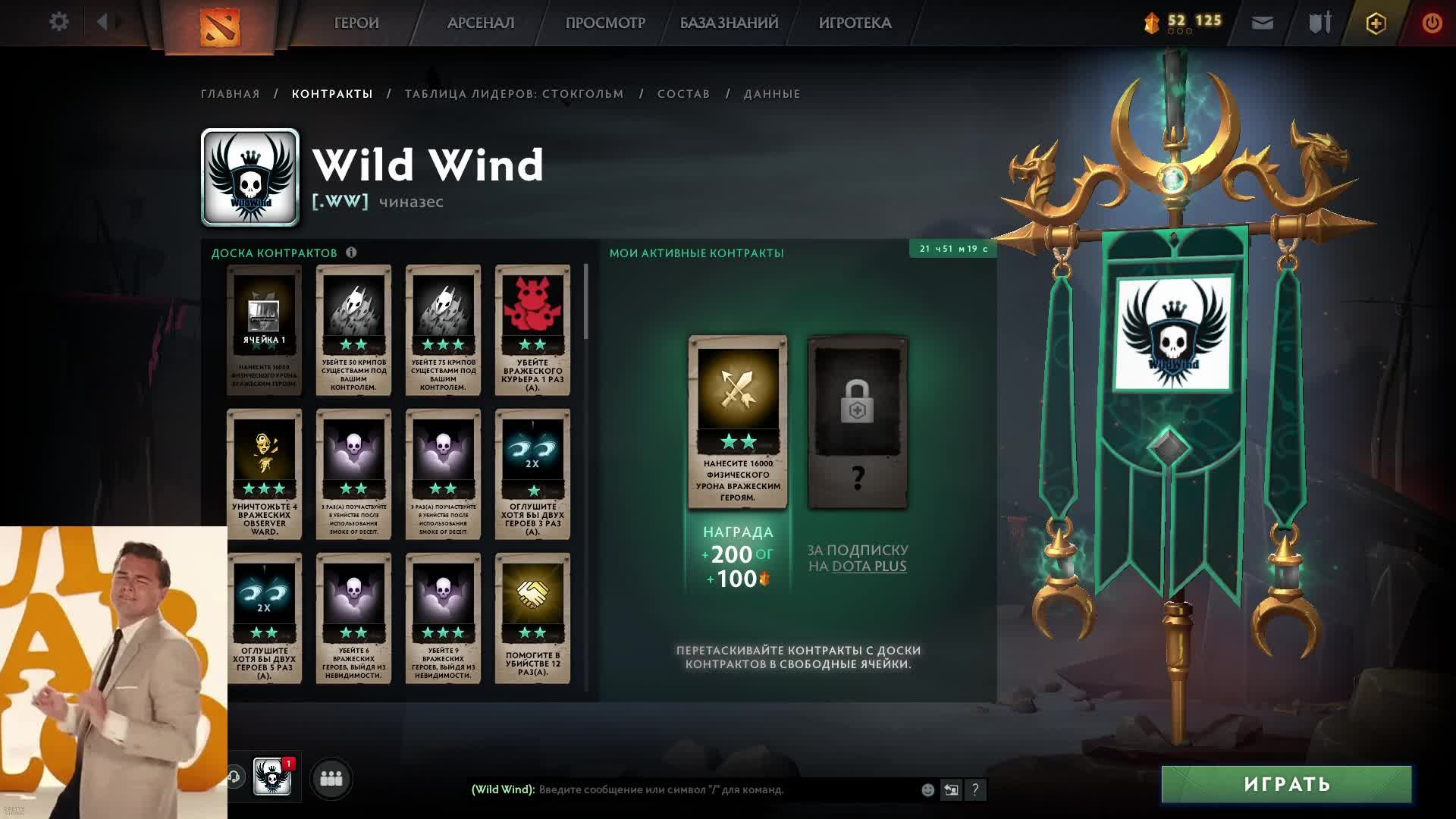Viewport: 1456px width, 819px height.
Task: Open the emoticon picker in chat
Action: 927,789
